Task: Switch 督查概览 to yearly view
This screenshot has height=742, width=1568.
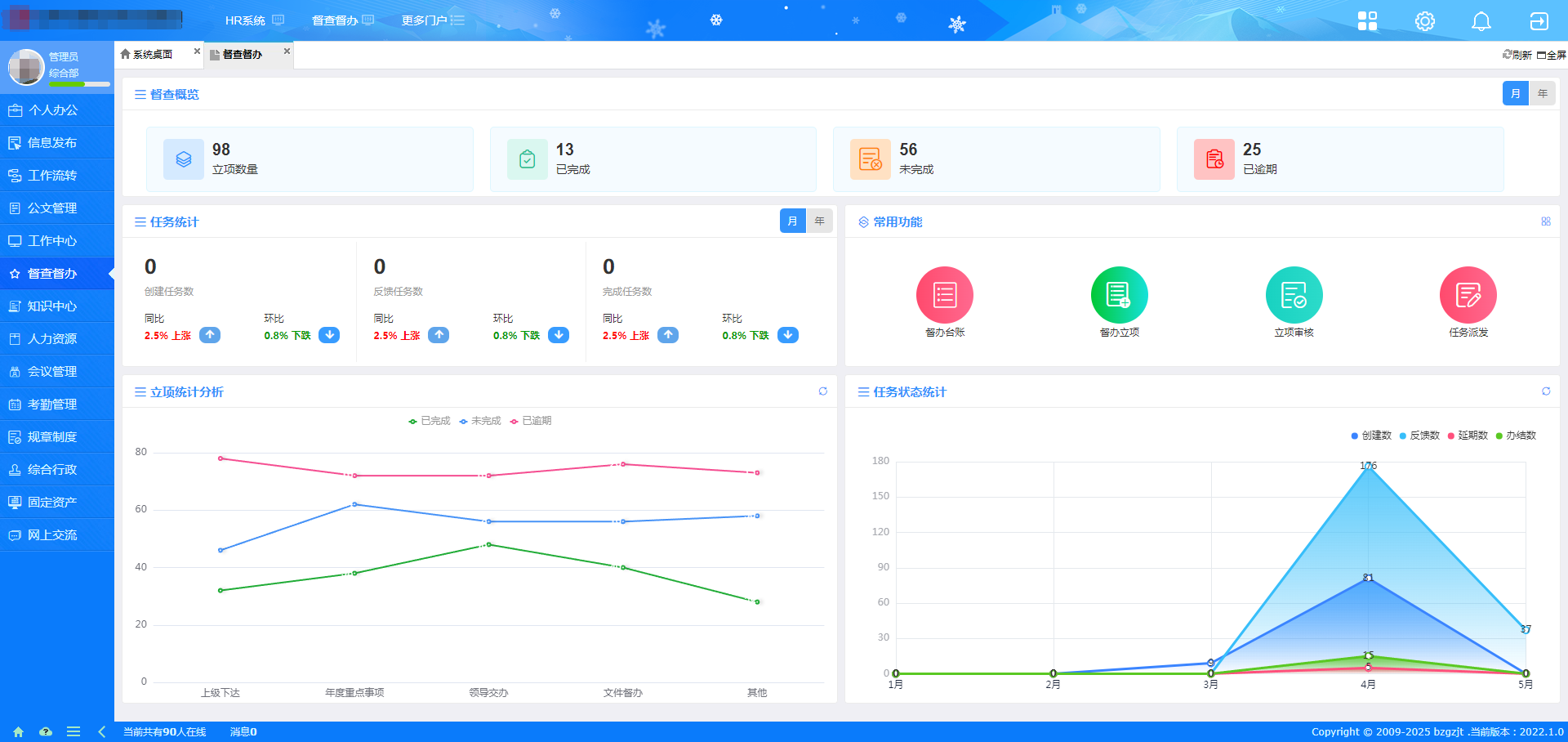Action: coord(1542,94)
